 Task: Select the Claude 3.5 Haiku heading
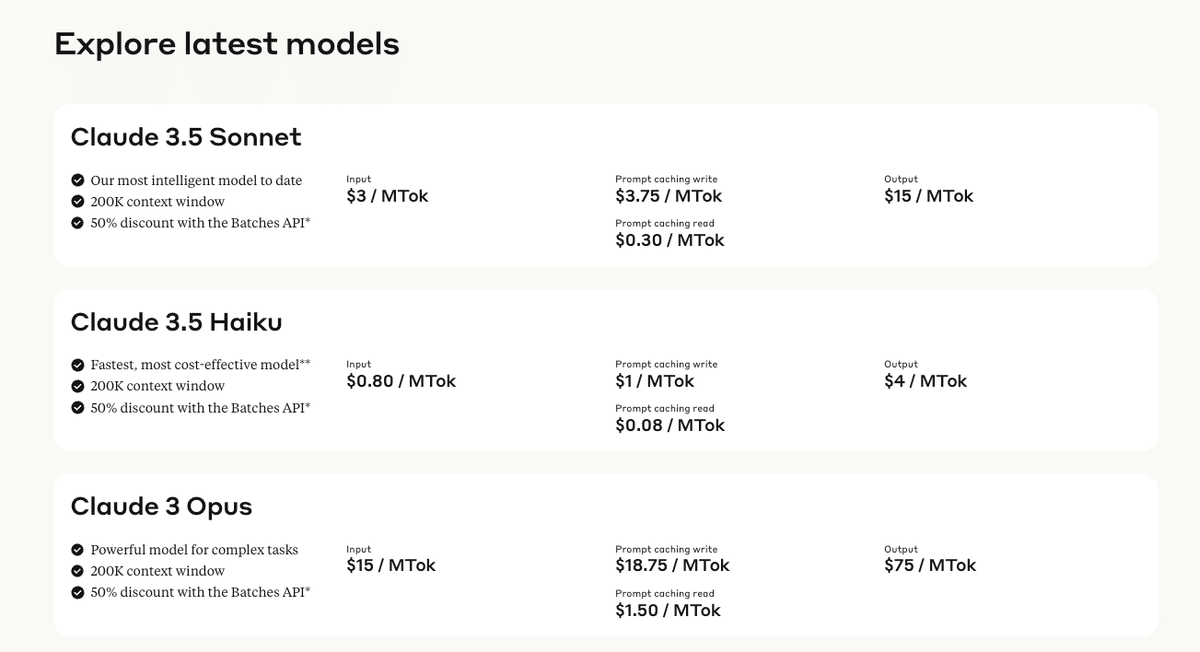tap(176, 322)
